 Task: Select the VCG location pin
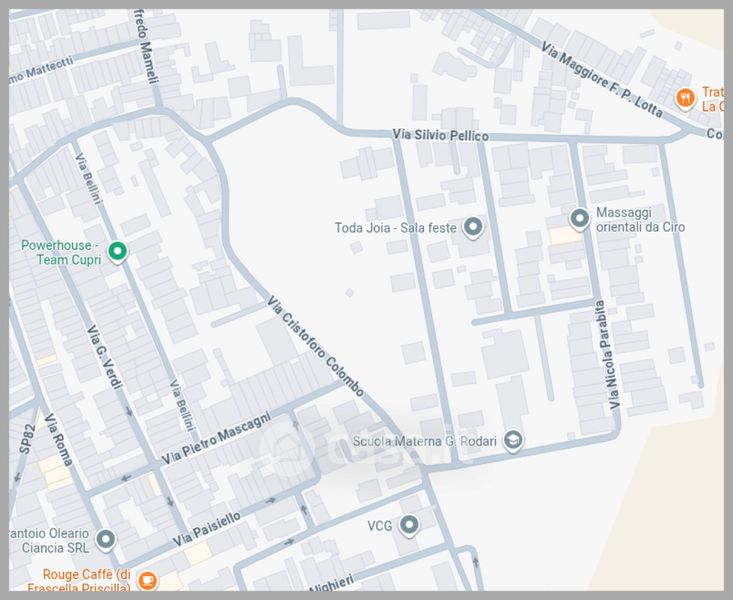pos(408,525)
